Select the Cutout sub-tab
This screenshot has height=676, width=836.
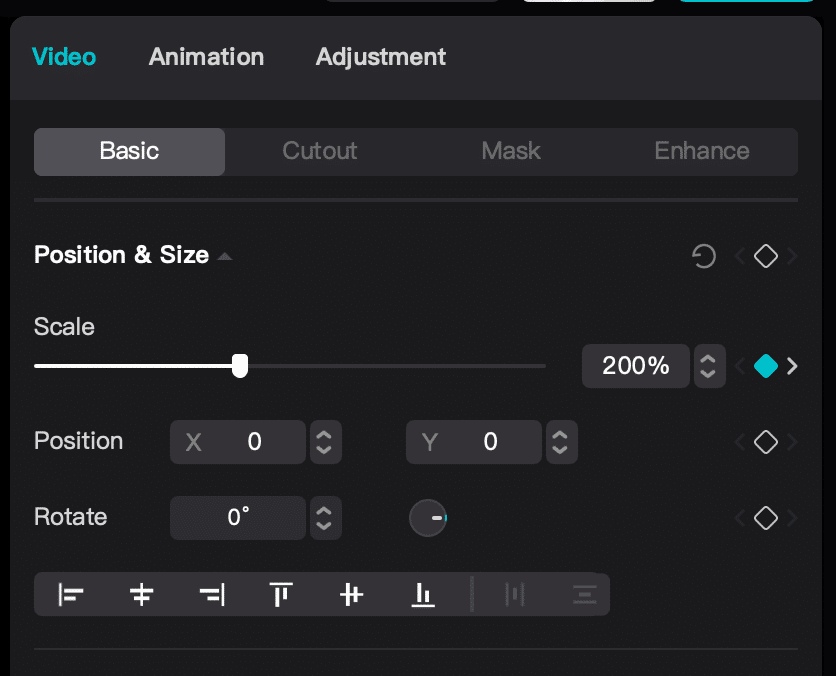(x=320, y=151)
